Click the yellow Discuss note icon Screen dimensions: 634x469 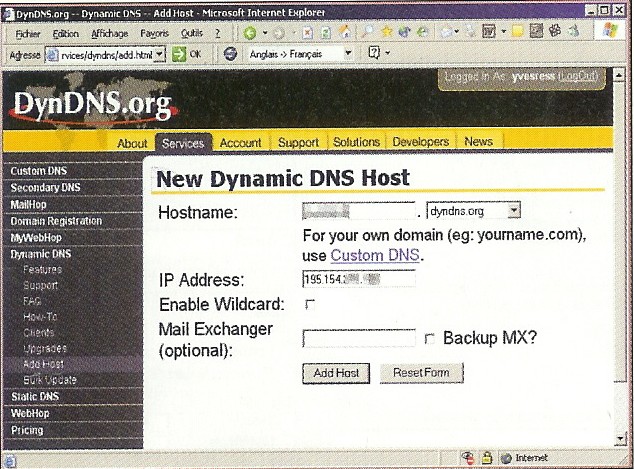click(x=518, y=31)
